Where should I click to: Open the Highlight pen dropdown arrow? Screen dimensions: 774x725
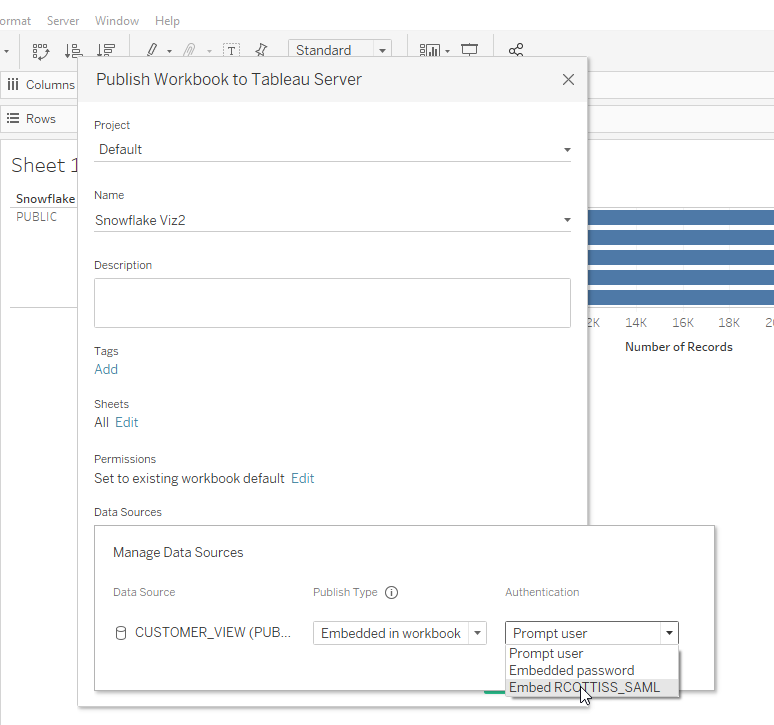coord(169,51)
